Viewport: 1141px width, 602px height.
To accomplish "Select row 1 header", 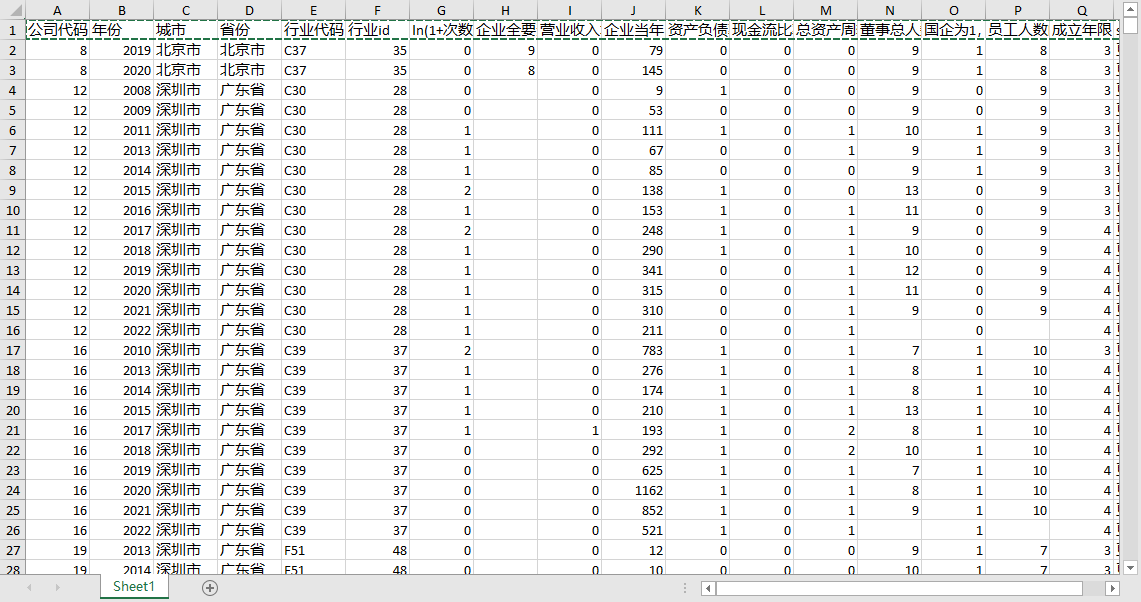I will pyautogui.click(x=13, y=31).
